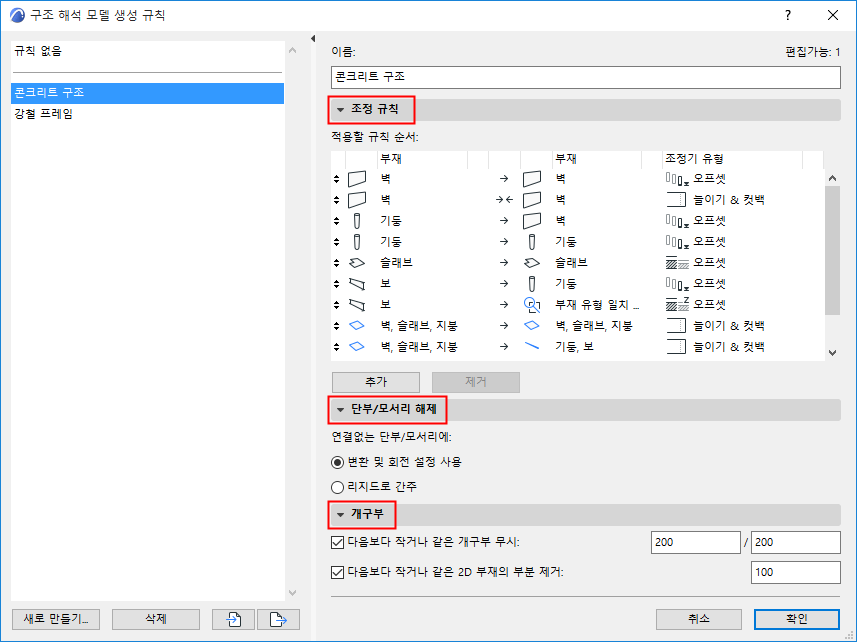Click the 취소 button
This screenshot has height=642, width=857.
[698, 619]
